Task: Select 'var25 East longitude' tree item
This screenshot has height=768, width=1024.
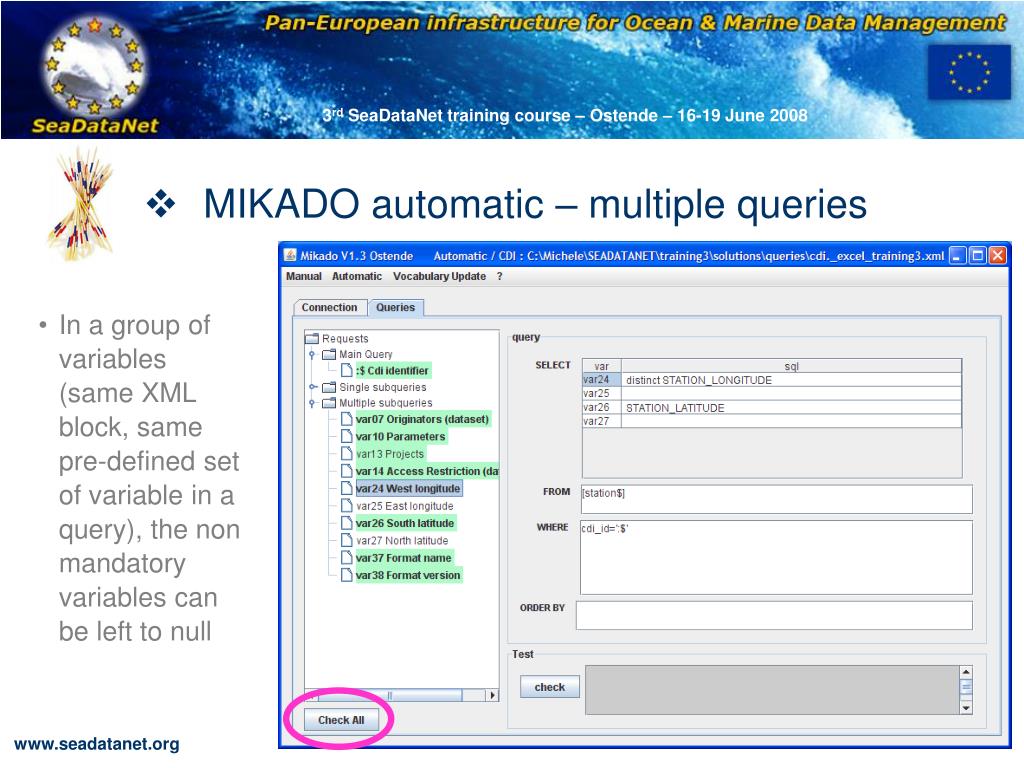Action: coord(405,506)
